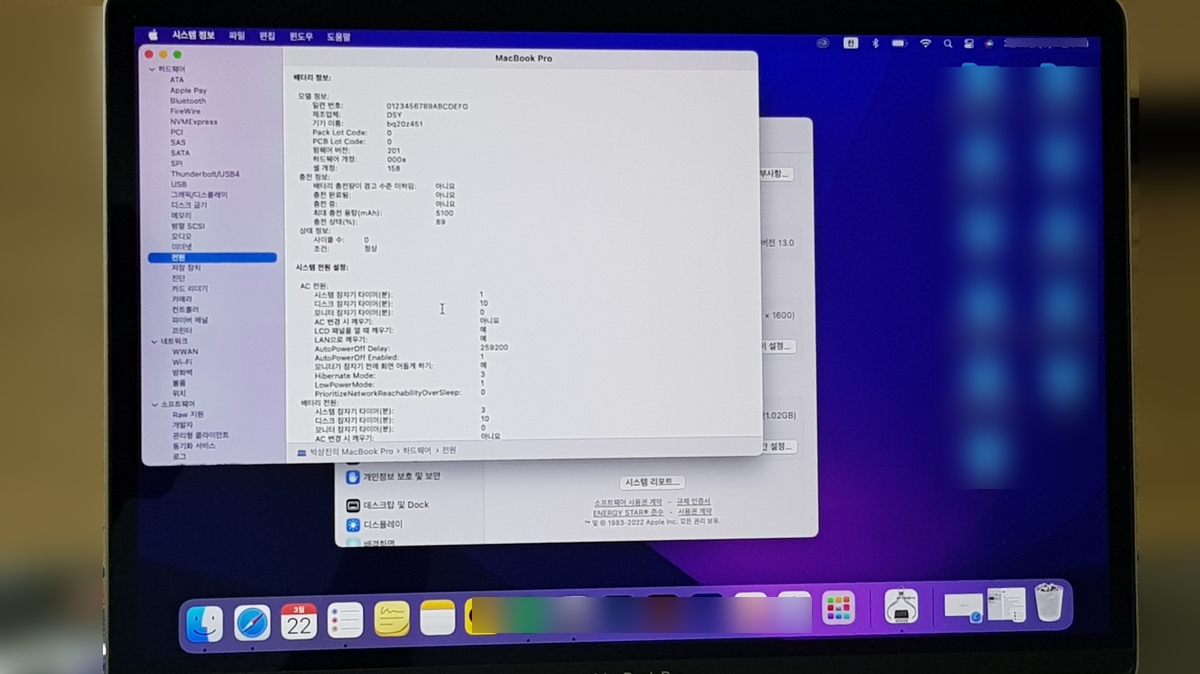
Task: Collapse the 하드웨어 section in sidebar
Action: pos(153,69)
